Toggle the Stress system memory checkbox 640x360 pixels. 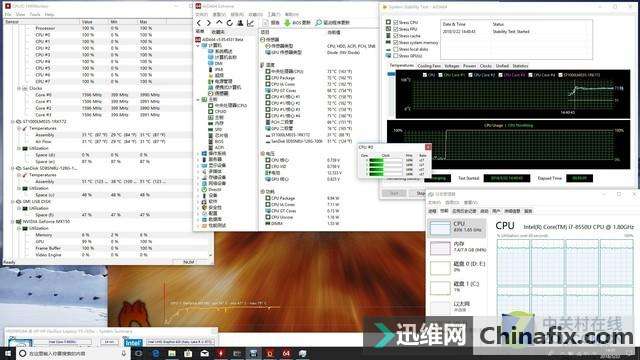pyautogui.click(x=396, y=42)
